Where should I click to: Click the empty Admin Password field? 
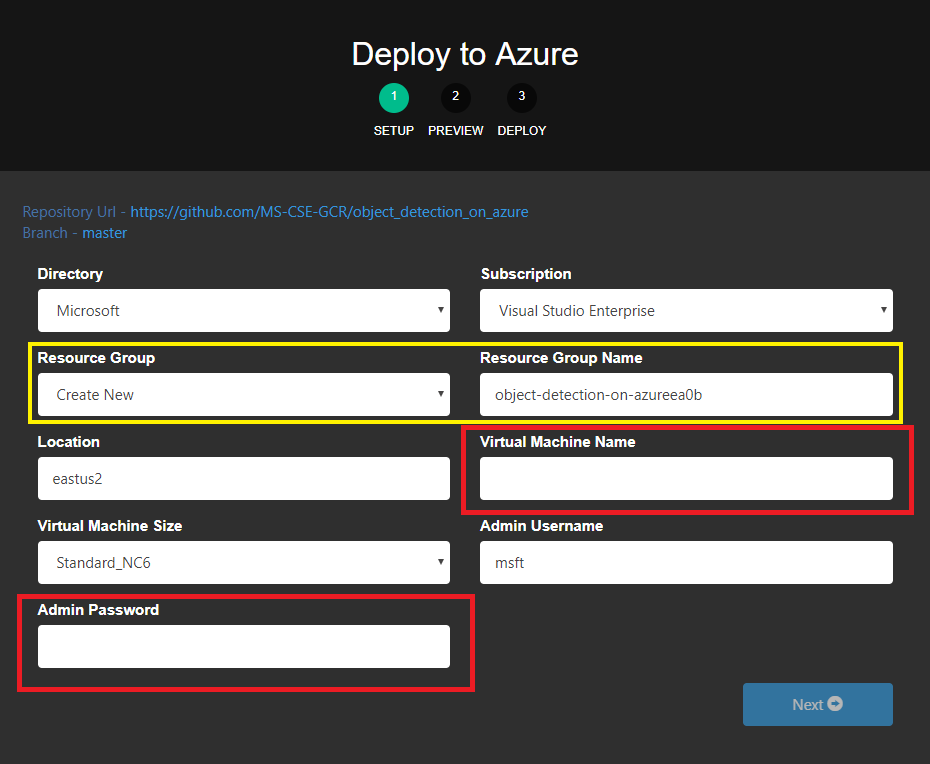pyautogui.click(x=244, y=647)
